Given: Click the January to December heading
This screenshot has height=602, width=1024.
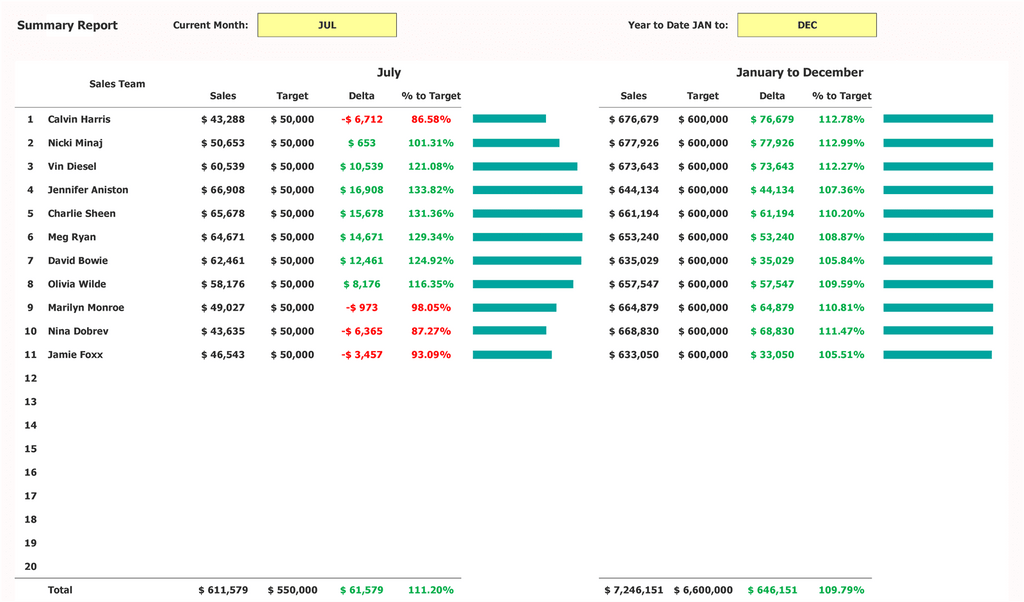Looking at the screenshot, I should coord(799,72).
